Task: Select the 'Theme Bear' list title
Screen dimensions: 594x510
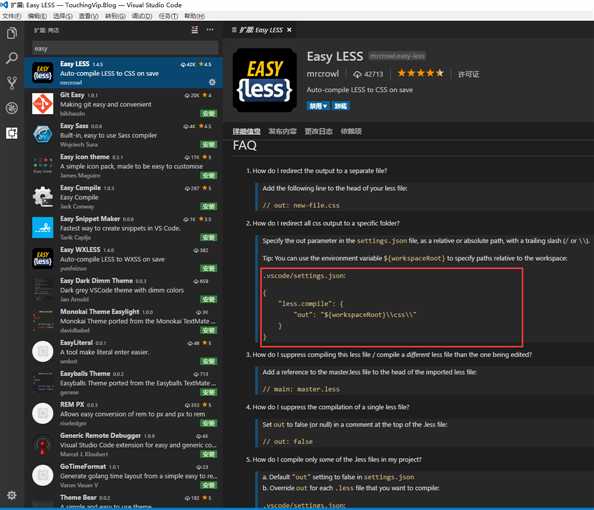Action: pyautogui.click(x=78, y=497)
